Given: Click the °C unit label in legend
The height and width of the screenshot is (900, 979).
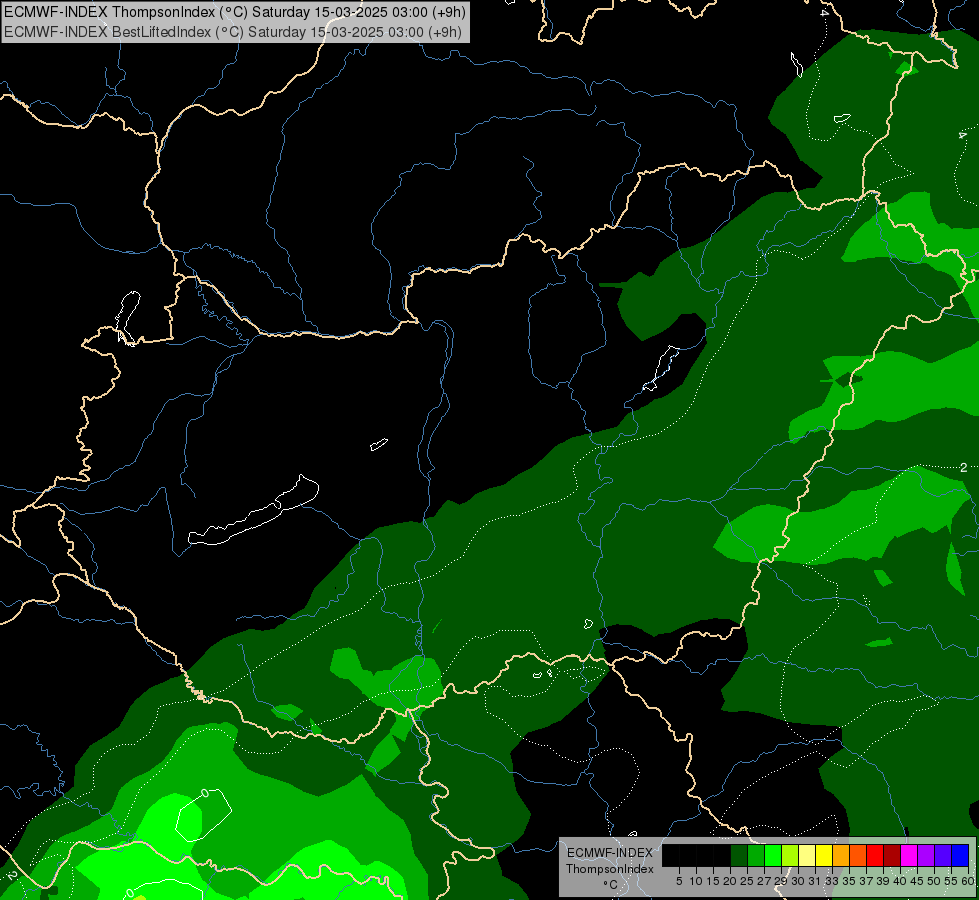Looking at the screenshot, I should click(x=611, y=884).
